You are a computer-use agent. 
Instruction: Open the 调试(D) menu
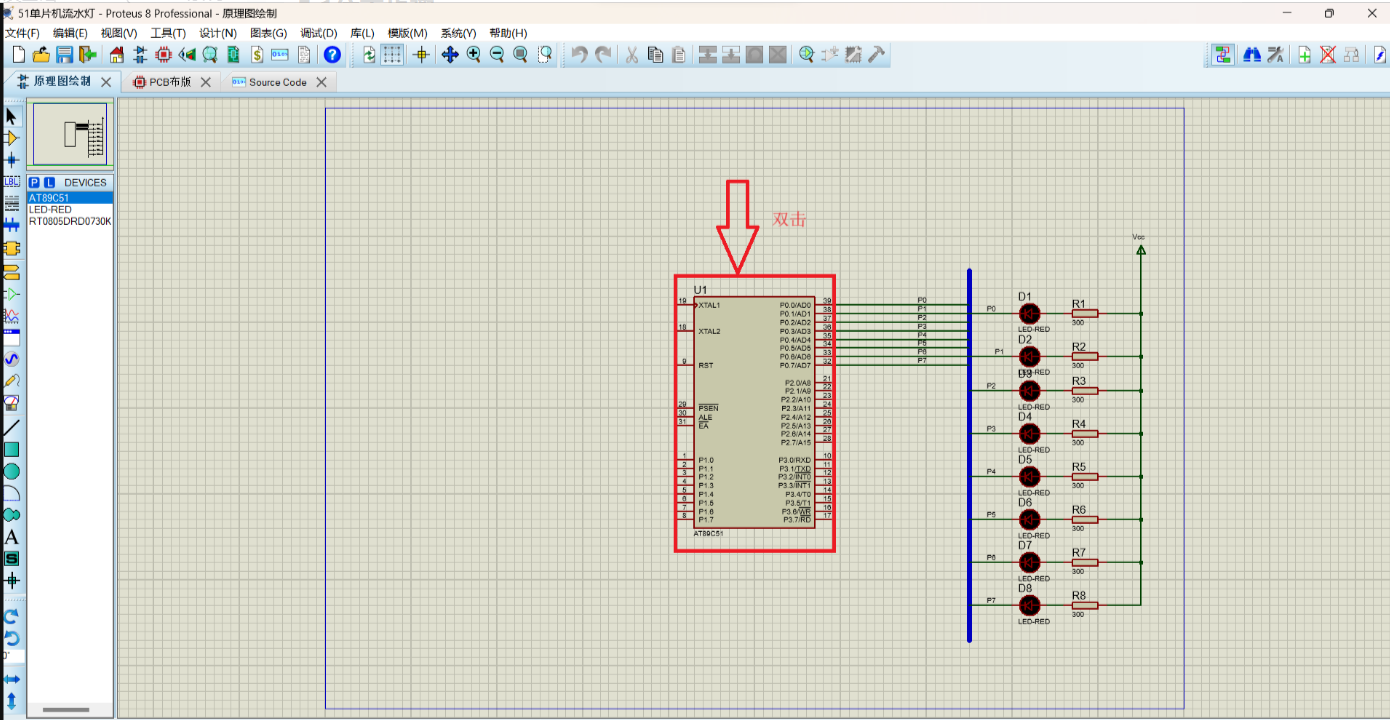click(x=319, y=33)
